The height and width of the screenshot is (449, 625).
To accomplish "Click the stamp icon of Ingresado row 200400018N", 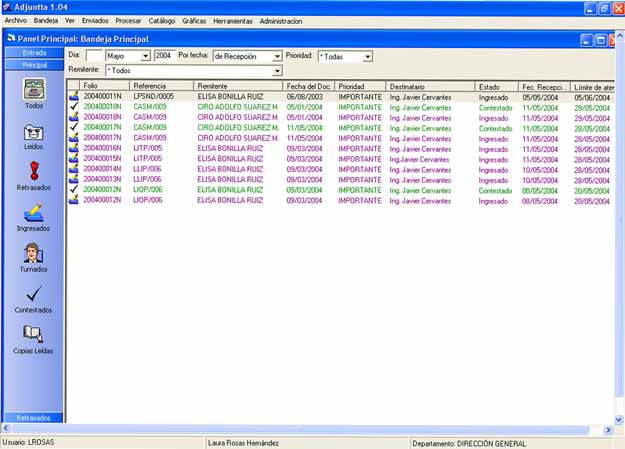I will 74,117.
